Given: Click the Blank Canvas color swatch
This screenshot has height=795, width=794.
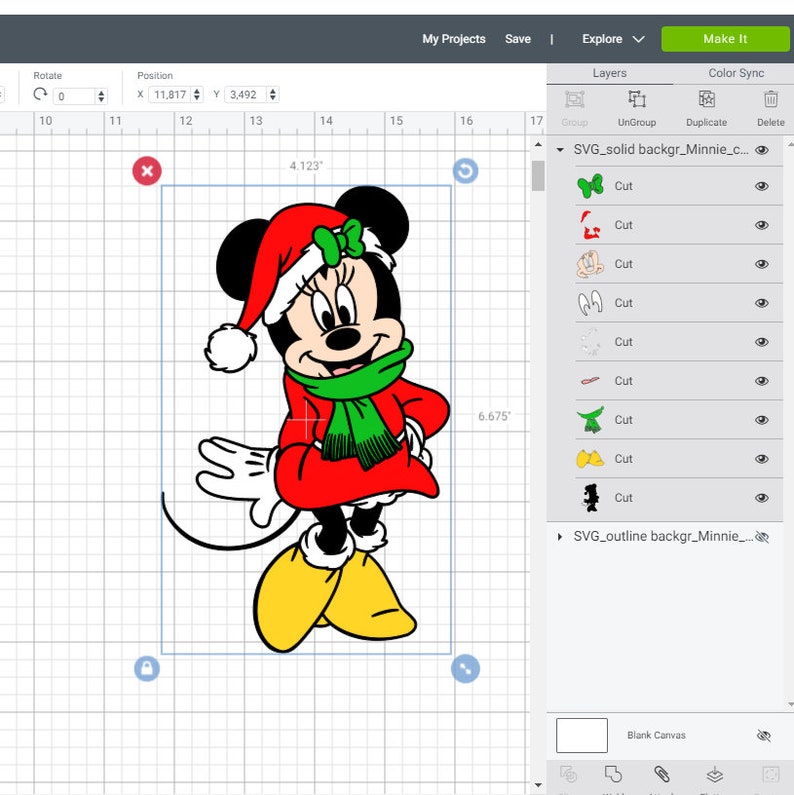Looking at the screenshot, I should pyautogui.click(x=582, y=735).
